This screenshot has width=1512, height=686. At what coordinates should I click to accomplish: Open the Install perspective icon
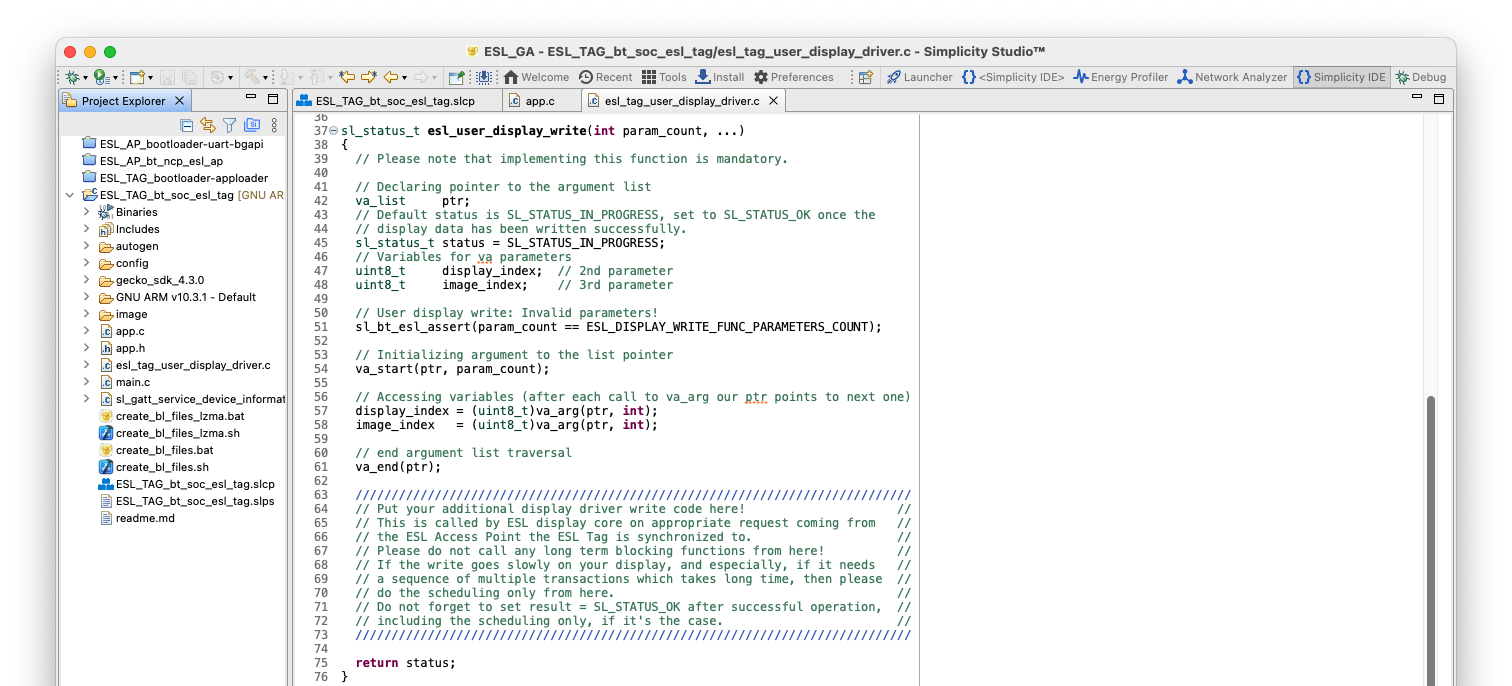(718, 76)
